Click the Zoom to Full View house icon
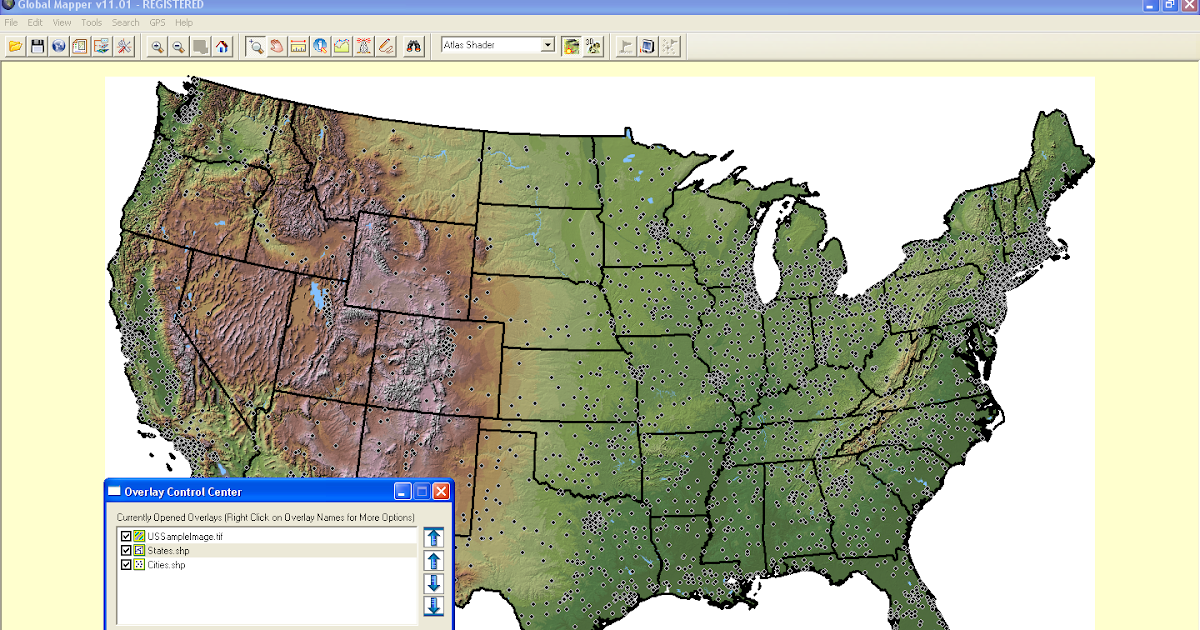Image resolution: width=1200 pixels, height=630 pixels. (223, 45)
